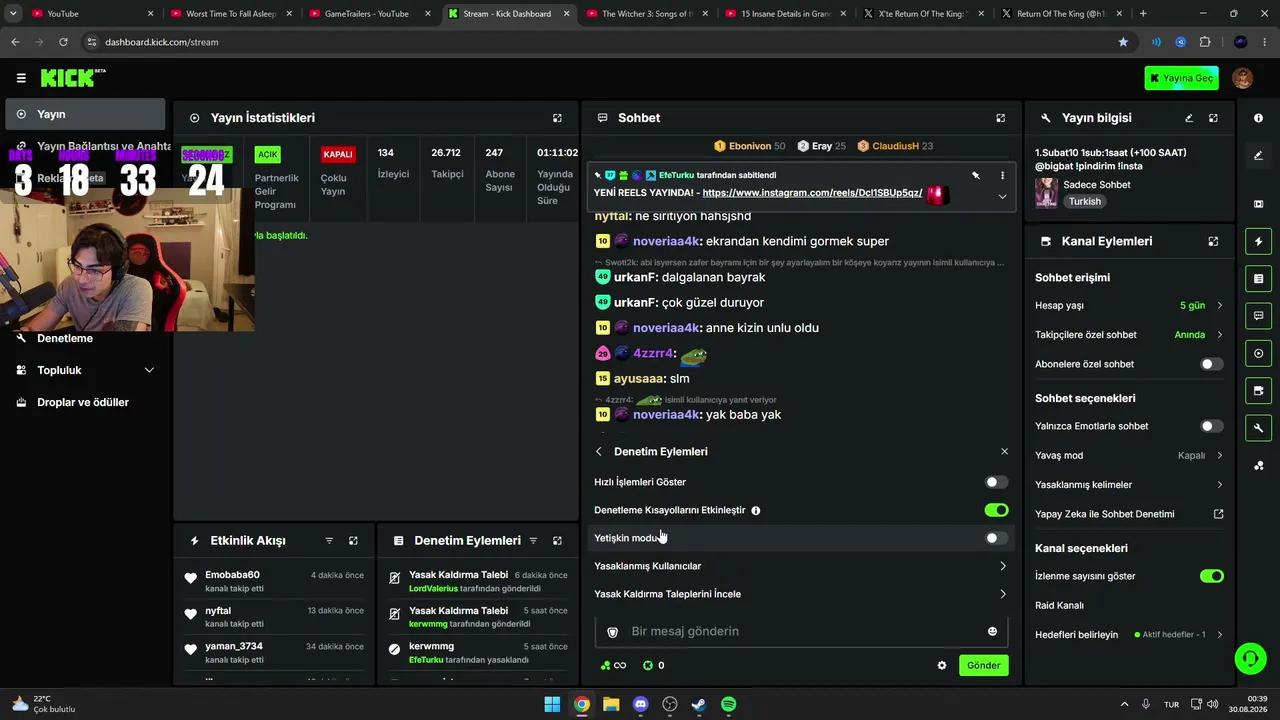Turn off İzlenme sayısını göster switch

(x=1211, y=576)
